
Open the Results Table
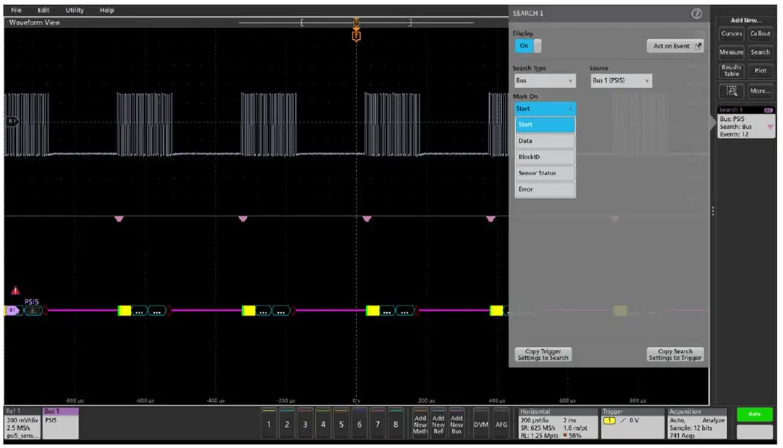pos(732,70)
